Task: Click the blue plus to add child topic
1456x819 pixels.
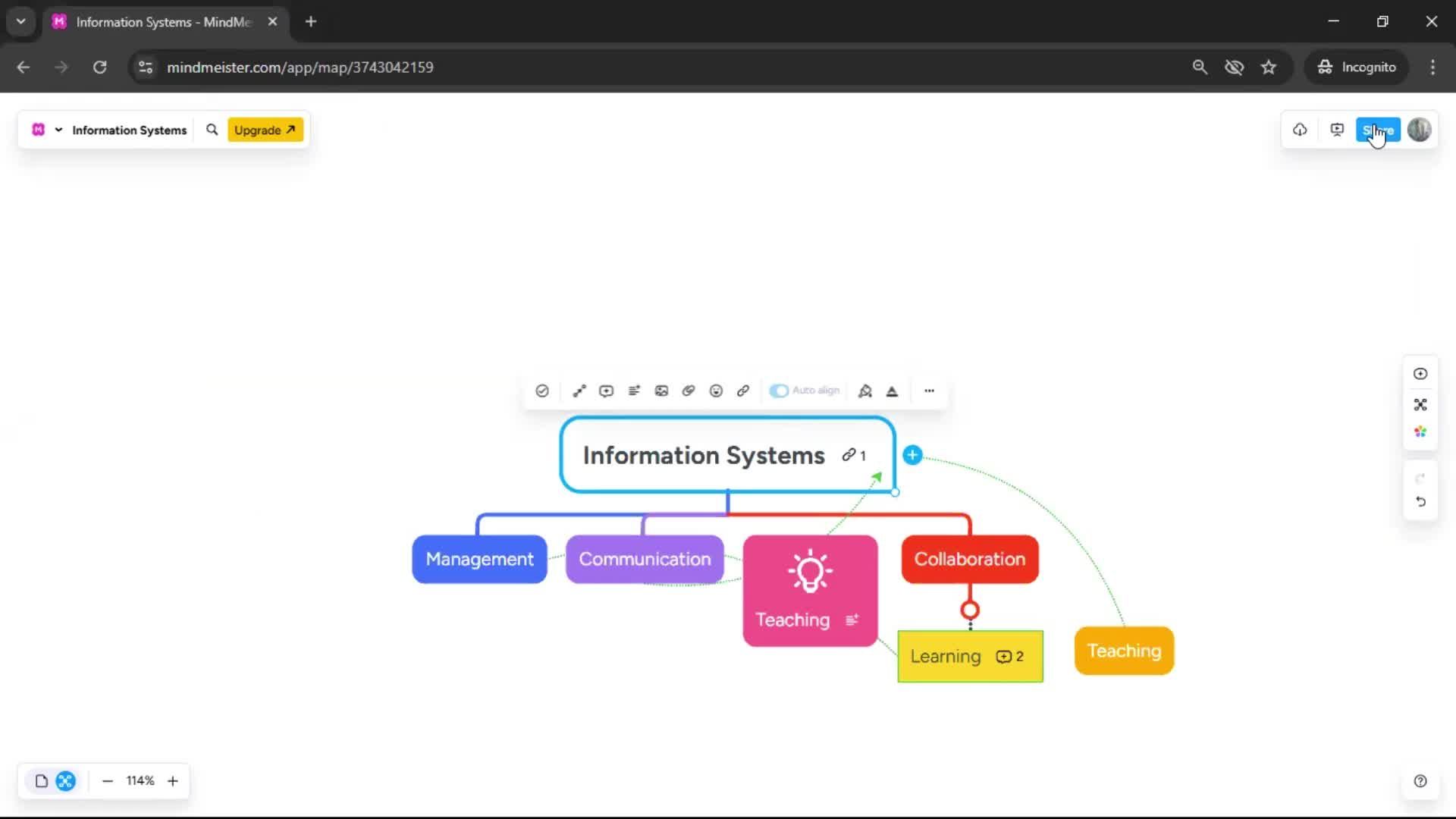Action: [x=912, y=455]
